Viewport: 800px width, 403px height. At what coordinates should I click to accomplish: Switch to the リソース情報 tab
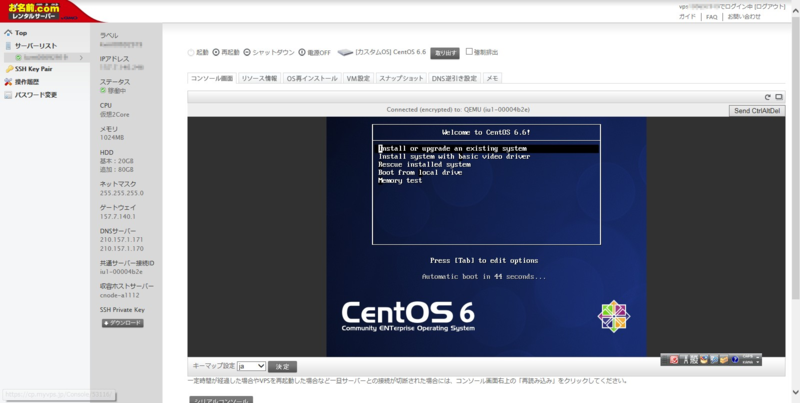tap(259, 79)
